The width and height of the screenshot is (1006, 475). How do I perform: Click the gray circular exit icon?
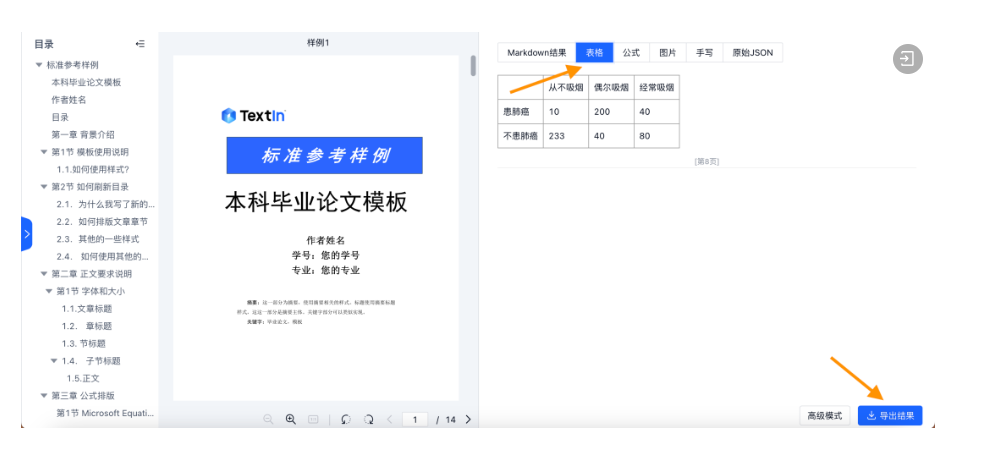(907, 59)
